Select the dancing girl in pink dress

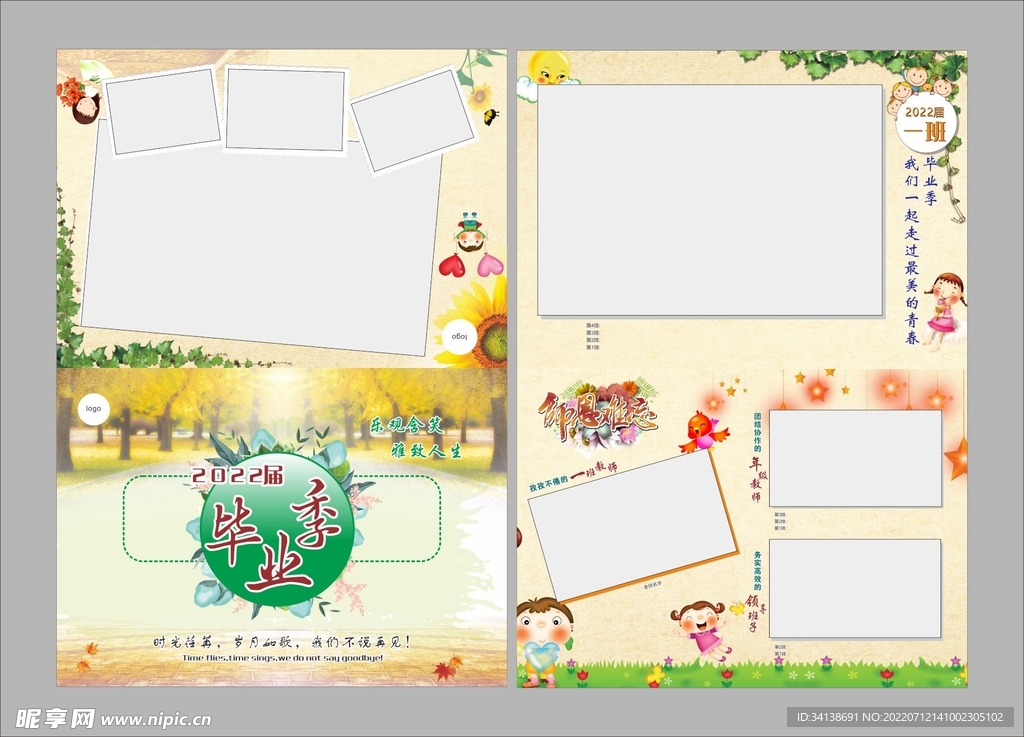pos(703,630)
